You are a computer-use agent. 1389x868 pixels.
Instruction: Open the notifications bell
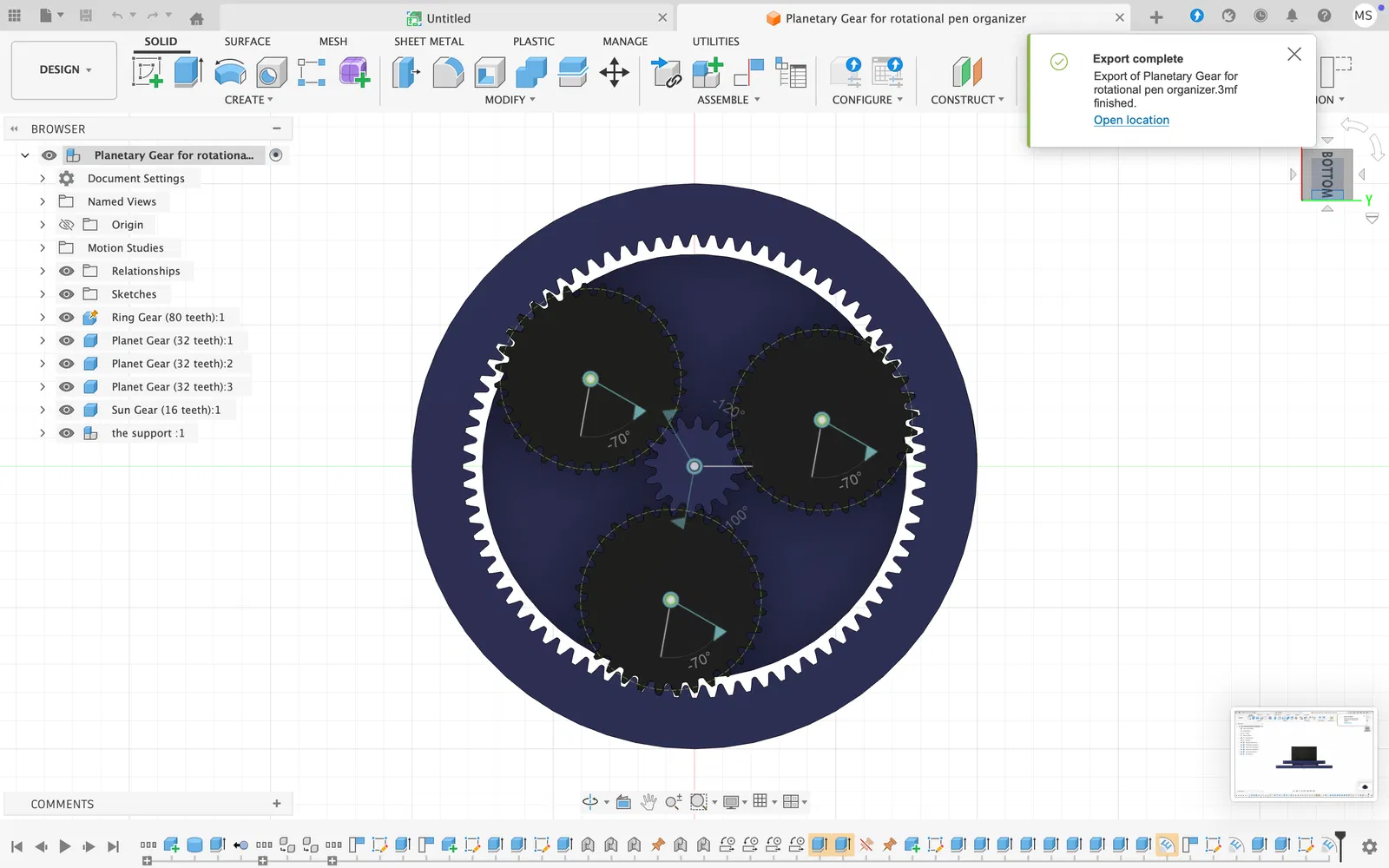pyautogui.click(x=1292, y=16)
